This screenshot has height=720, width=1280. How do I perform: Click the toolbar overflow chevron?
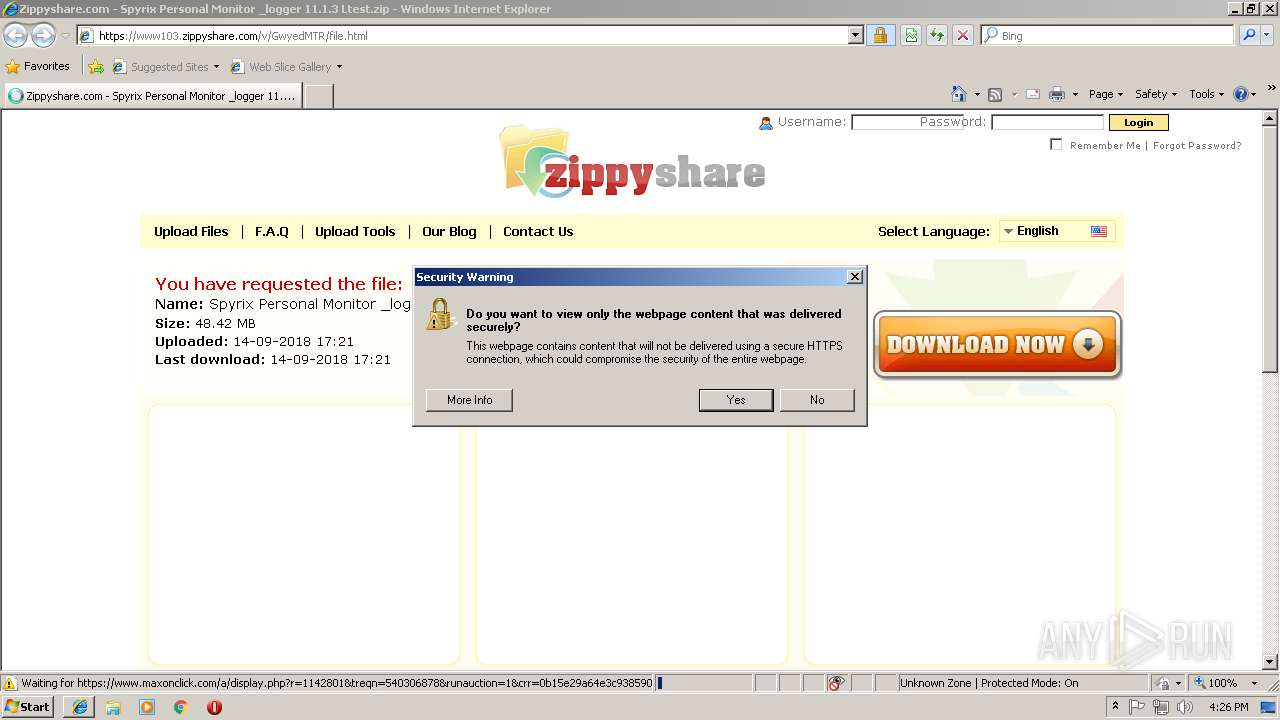pyautogui.click(x=1272, y=89)
